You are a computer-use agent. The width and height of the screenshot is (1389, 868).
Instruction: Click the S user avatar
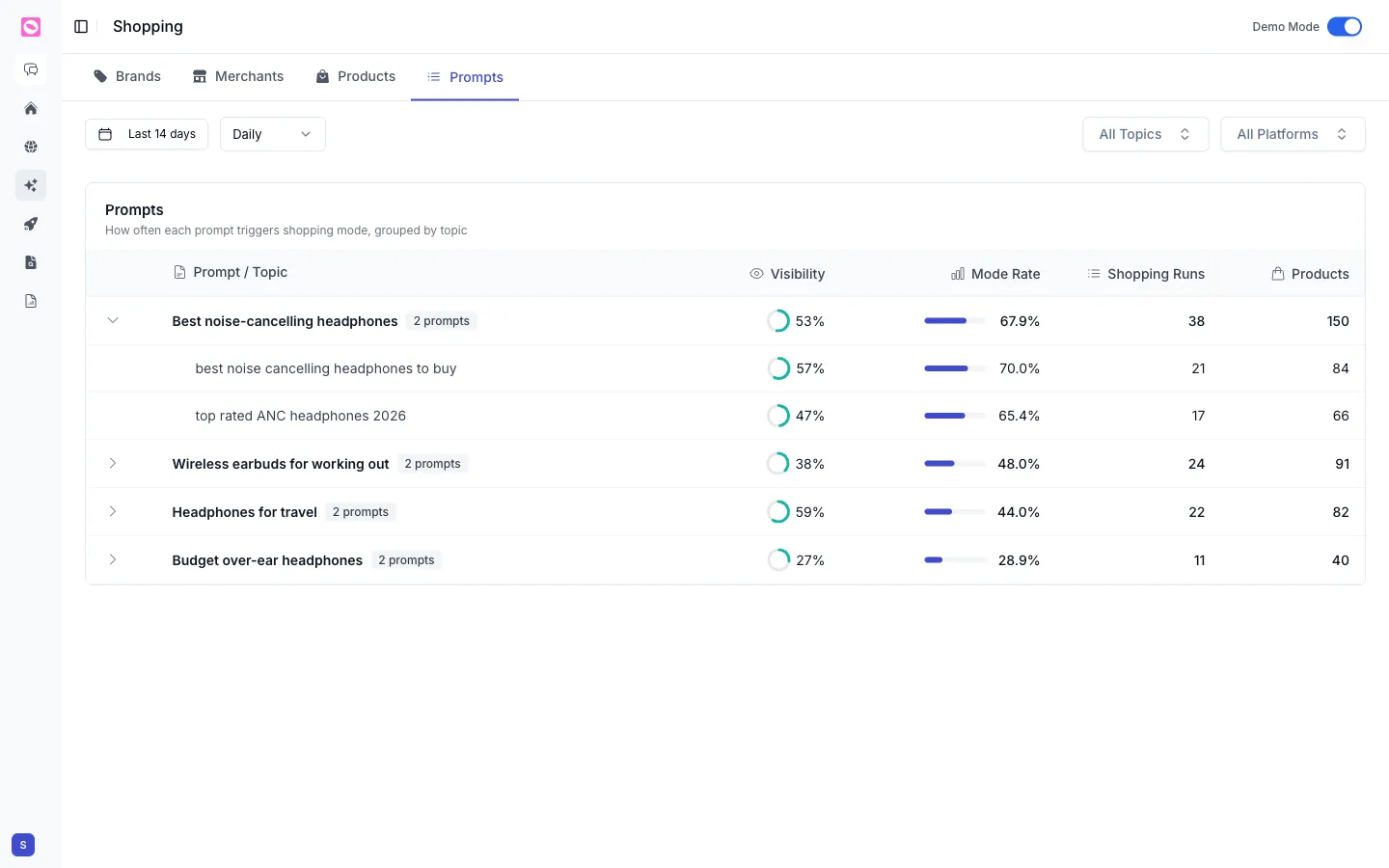(23, 845)
